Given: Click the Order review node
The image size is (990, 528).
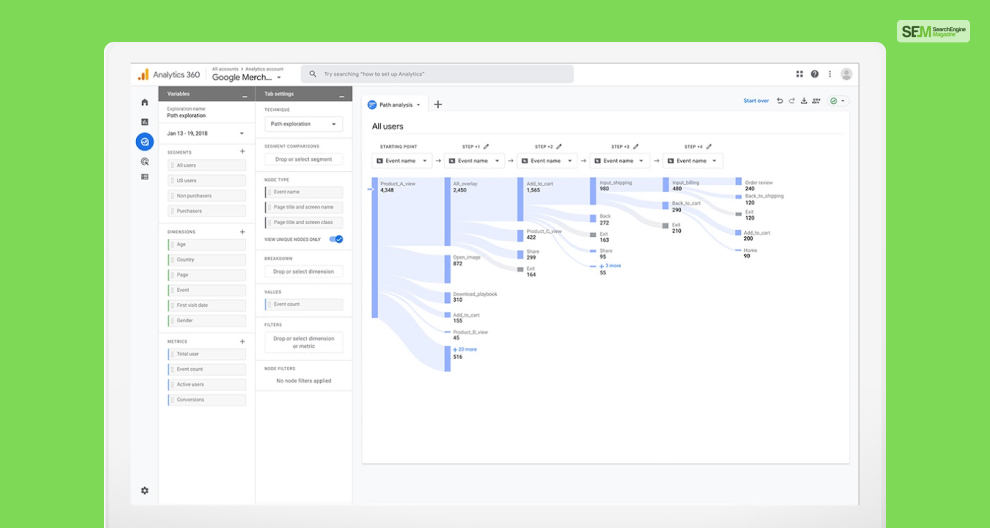Looking at the screenshot, I should tap(739, 181).
